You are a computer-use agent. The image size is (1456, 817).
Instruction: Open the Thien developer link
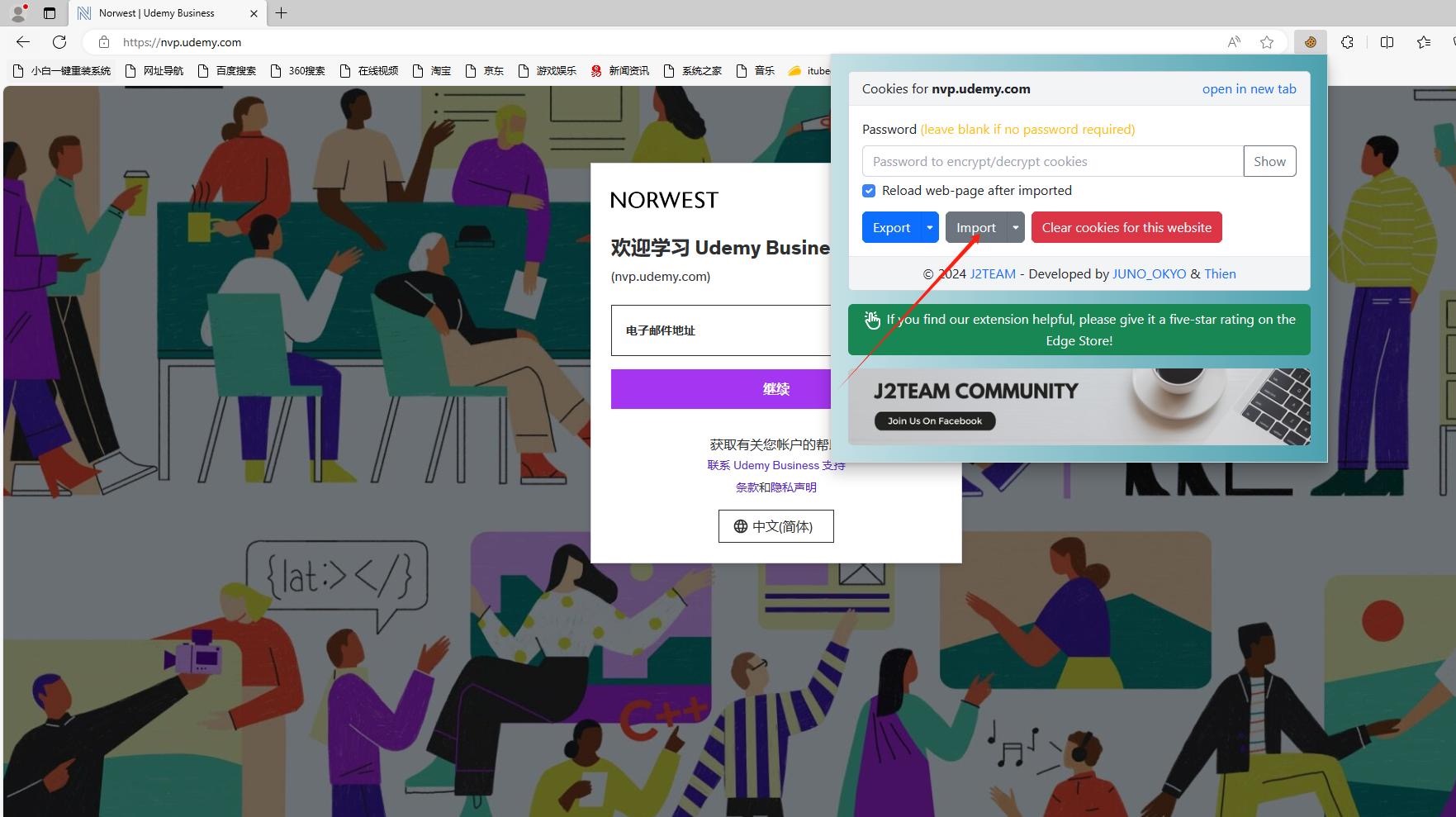tap(1220, 274)
